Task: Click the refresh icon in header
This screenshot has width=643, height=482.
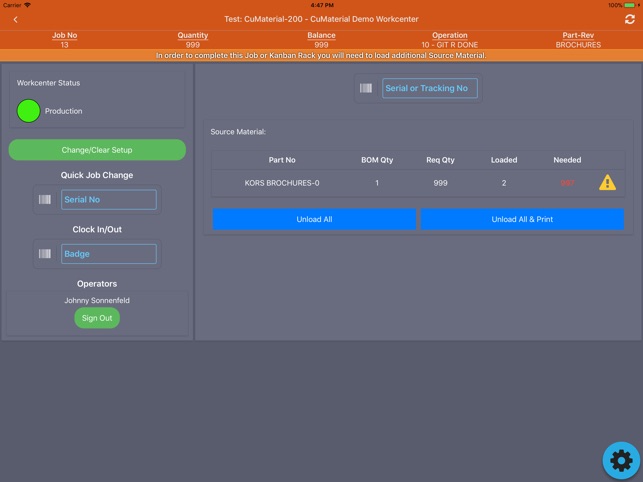Action: point(629,19)
